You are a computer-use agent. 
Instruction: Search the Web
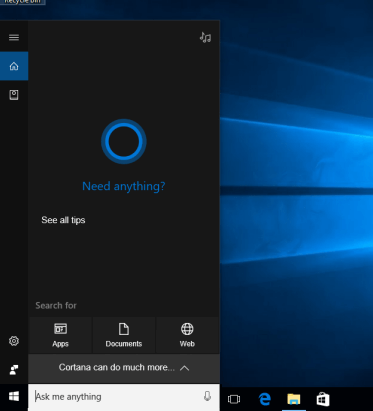187,335
